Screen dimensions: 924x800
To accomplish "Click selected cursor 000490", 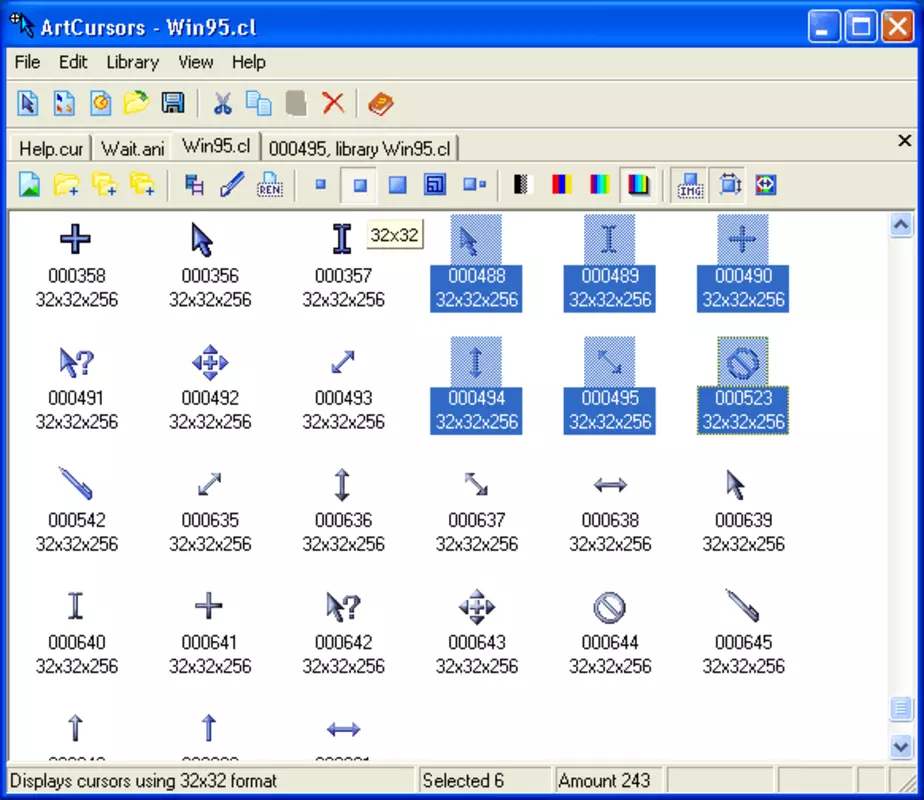I will (742, 263).
